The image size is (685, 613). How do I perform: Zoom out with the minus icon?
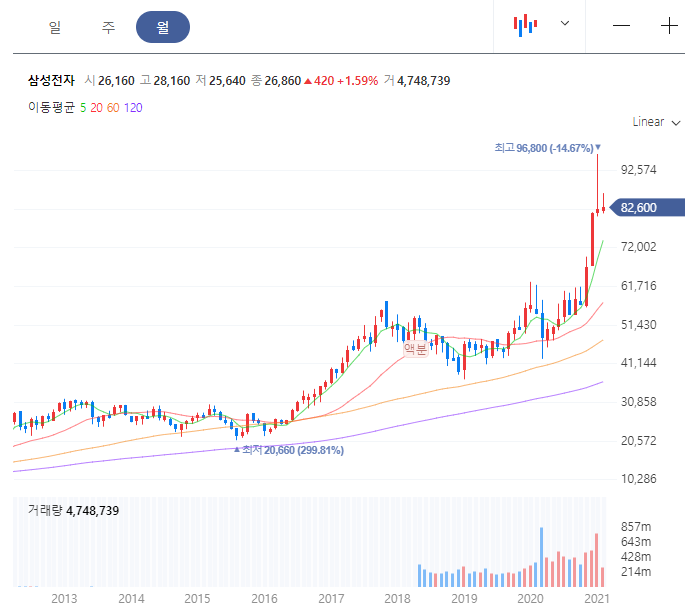point(621,26)
